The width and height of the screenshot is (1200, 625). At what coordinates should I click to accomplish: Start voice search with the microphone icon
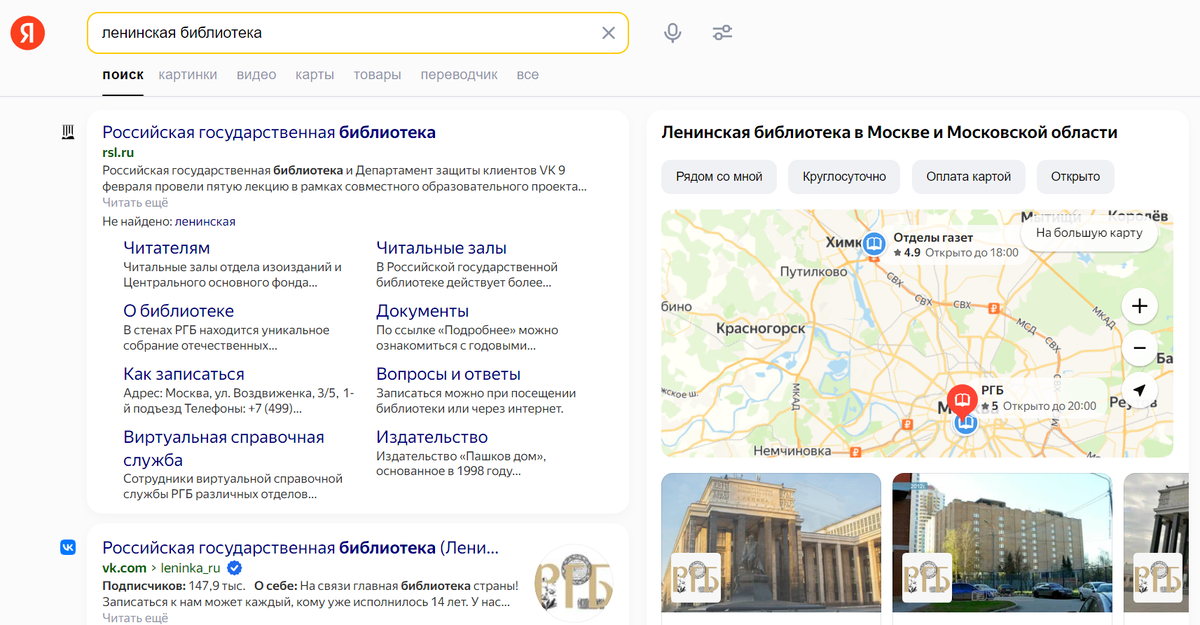673,33
